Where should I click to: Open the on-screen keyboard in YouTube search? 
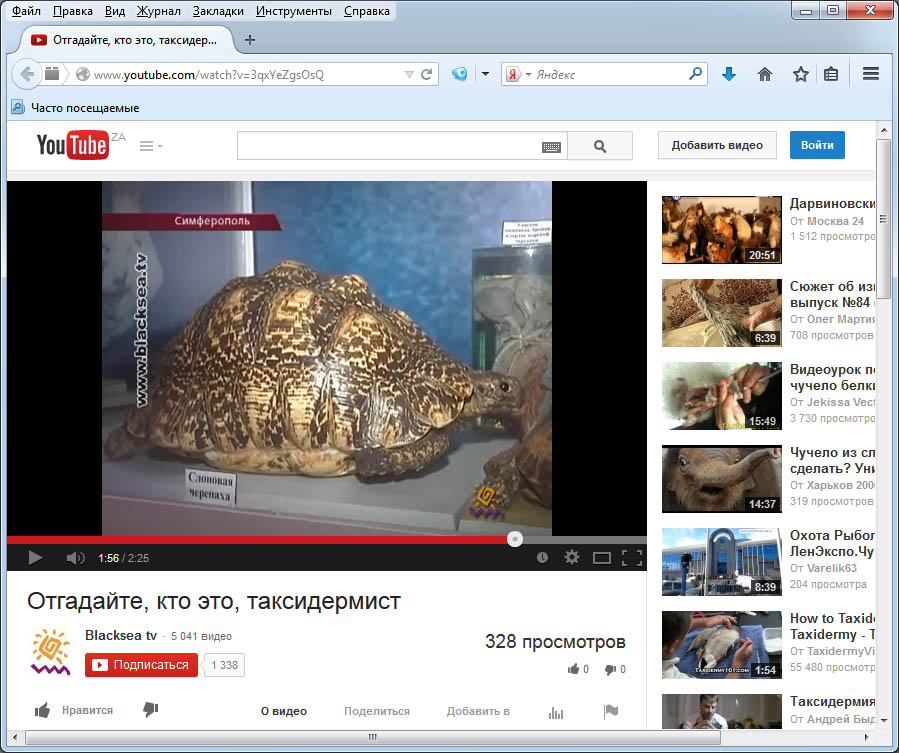[551, 146]
